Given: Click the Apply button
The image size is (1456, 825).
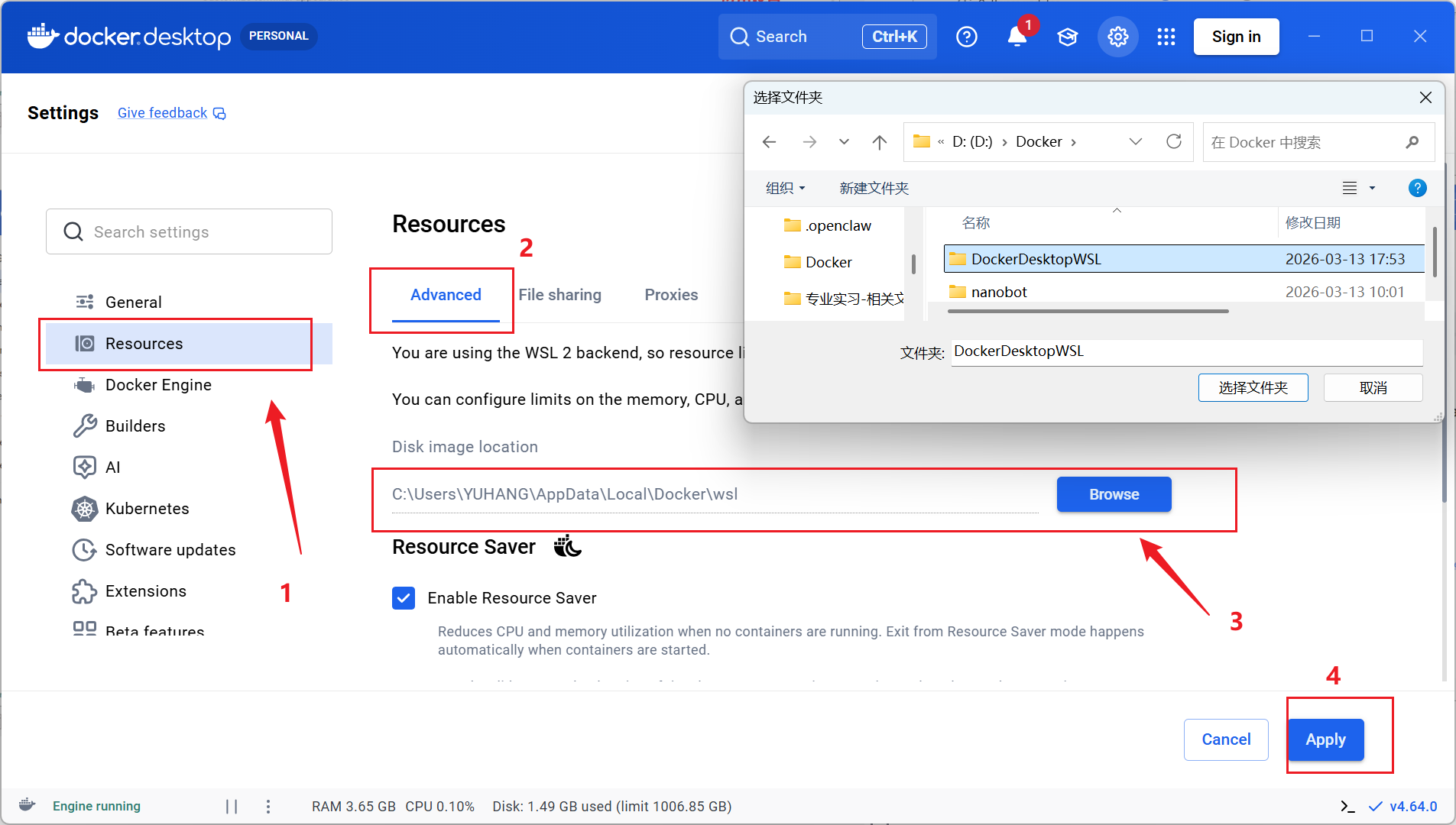Looking at the screenshot, I should pos(1325,739).
